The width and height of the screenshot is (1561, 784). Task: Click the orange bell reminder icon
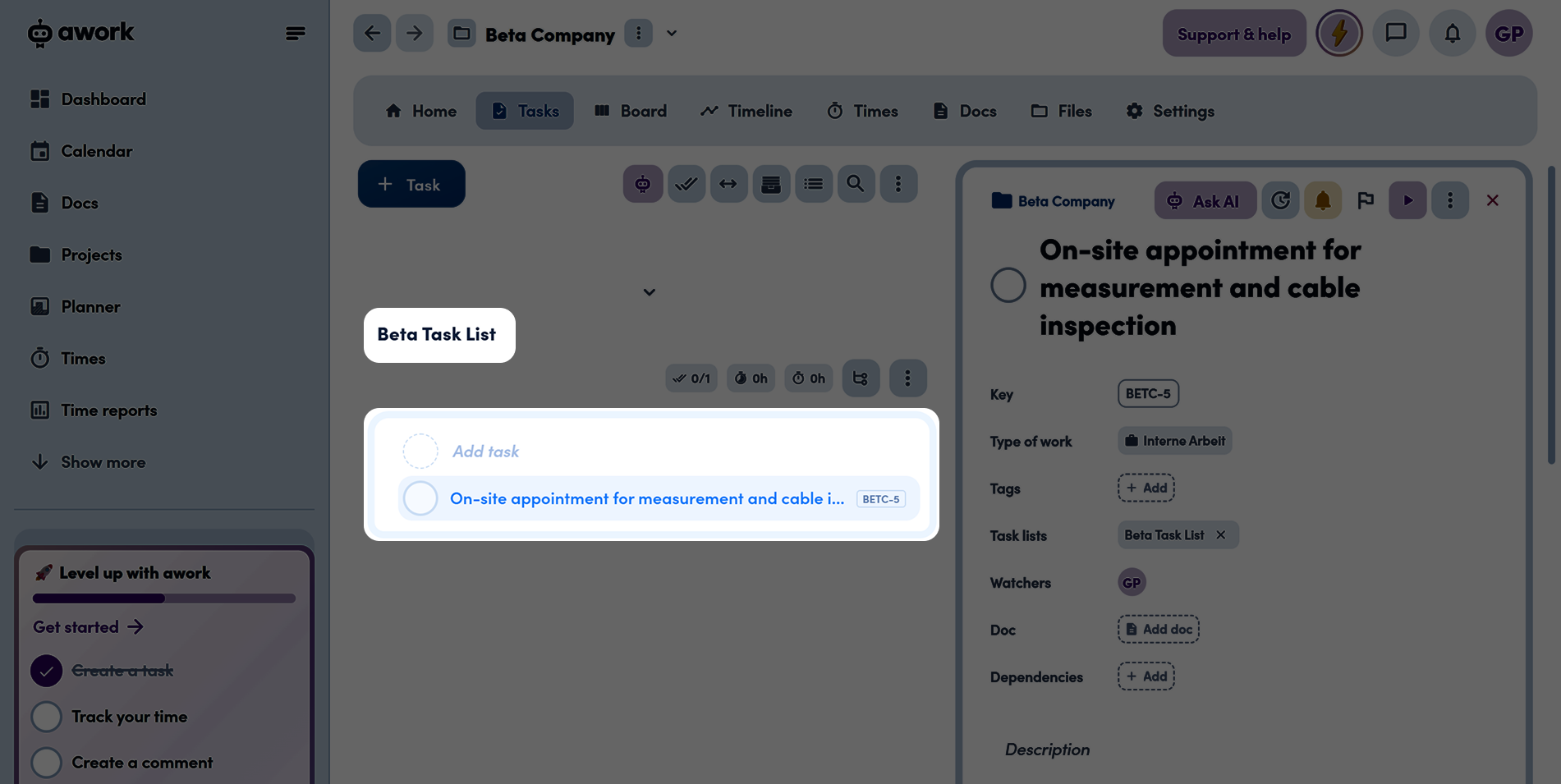point(1322,200)
